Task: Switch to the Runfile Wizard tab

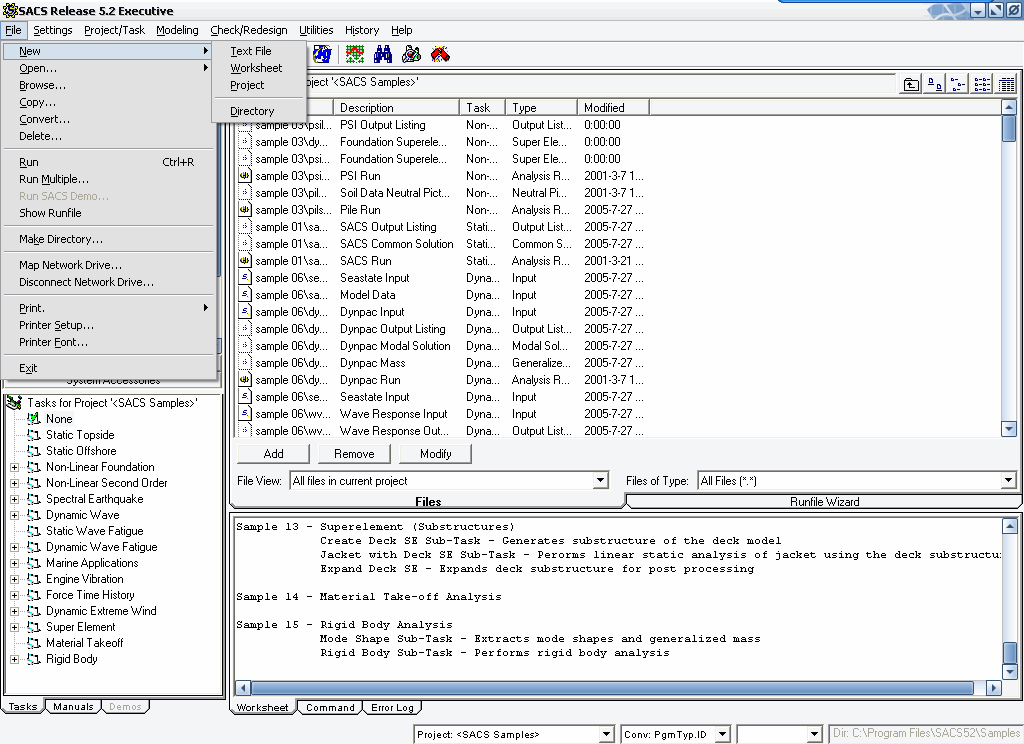Action: pos(824,502)
